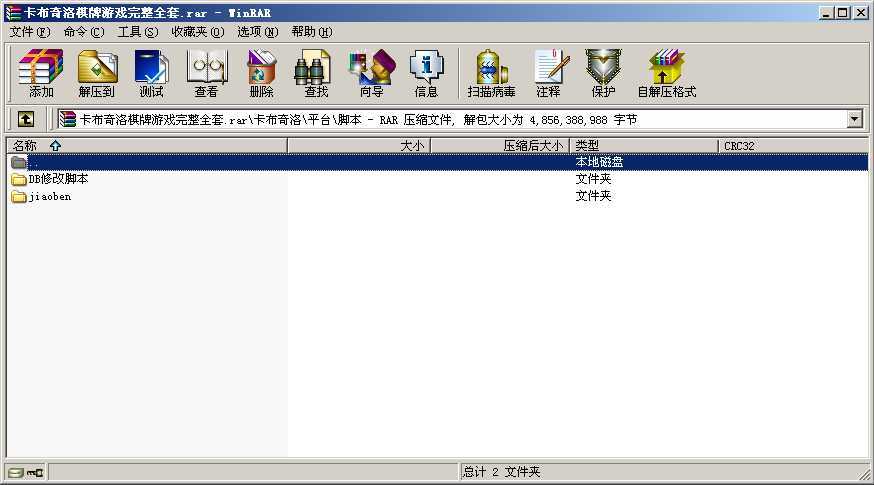Click the 解压到 (Extract To) icon
874x485 pixels.
pyautogui.click(x=97, y=73)
